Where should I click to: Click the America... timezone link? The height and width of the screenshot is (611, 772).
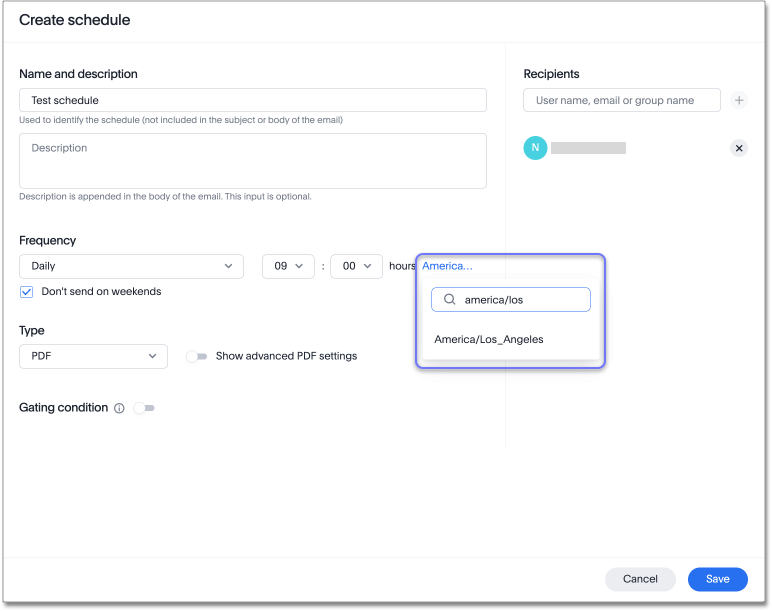(x=447, y=266)
